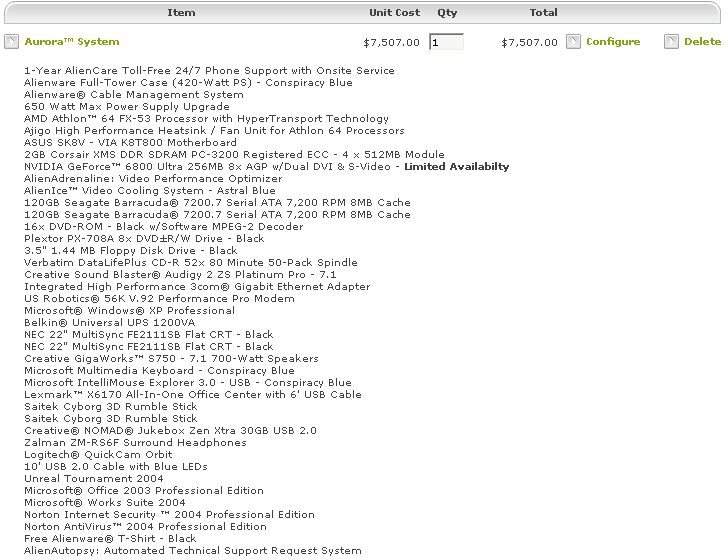This screenshot has height=560, width=728.
Task: Select 2GB Corsair XMS DDR SDRAM line
Action: [x=234, y=155]
